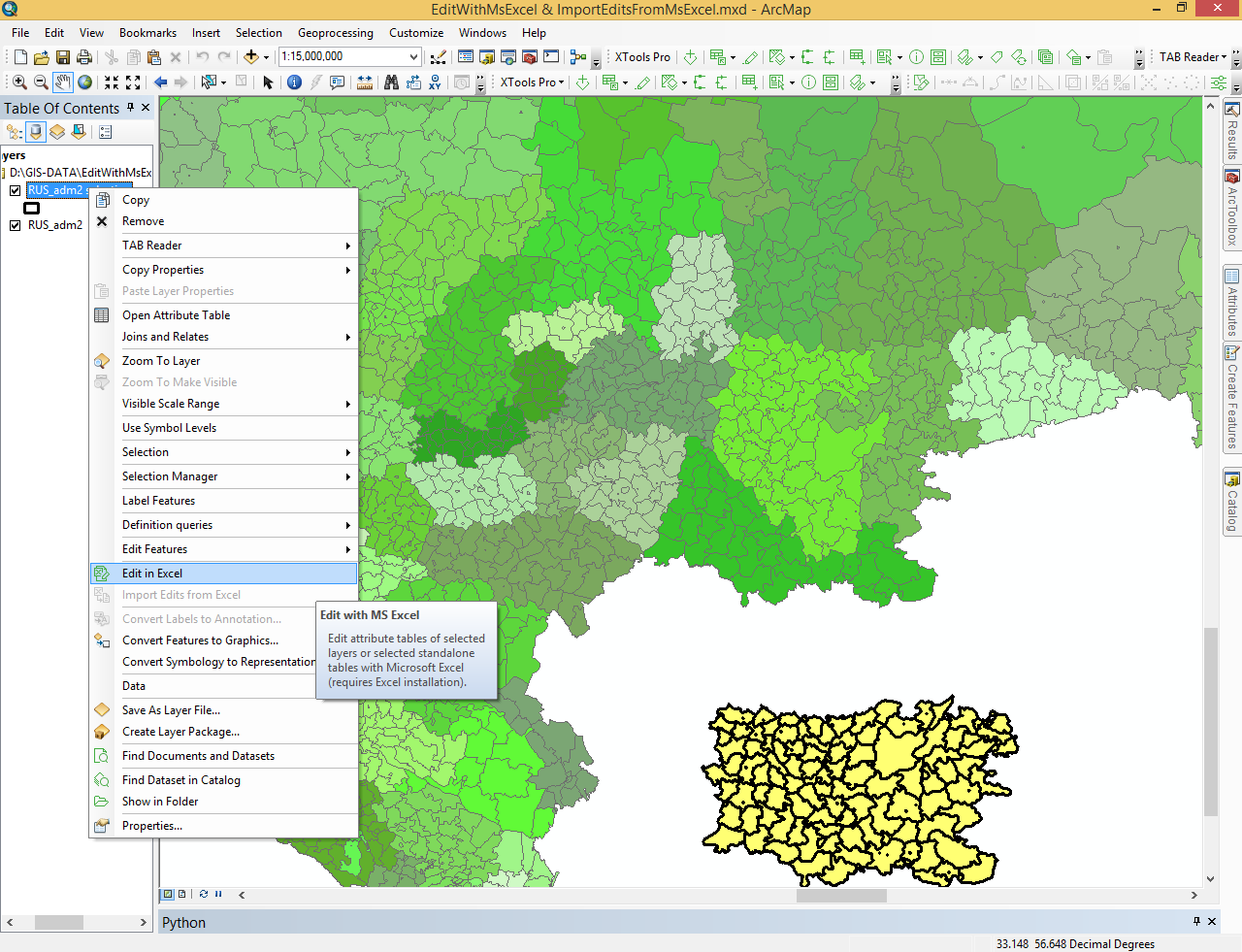Toggle visibility of the RUS_adm2 layer
This screenshot has height=952, width=1242.
tap(15, 225)
